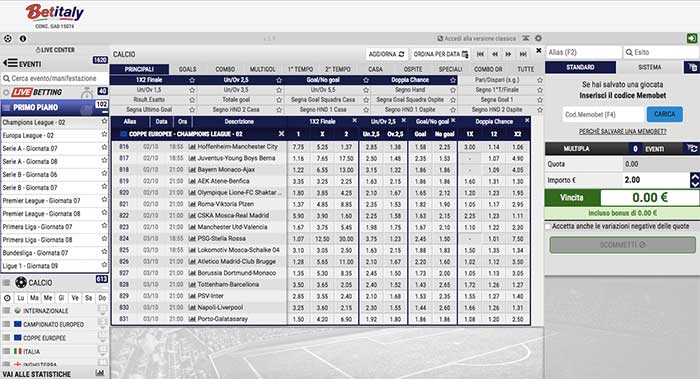Image resolution: width=700 pixels, height=379 pixels.
Task: Click the soccer ball icon in top bar
Action: 8,39
